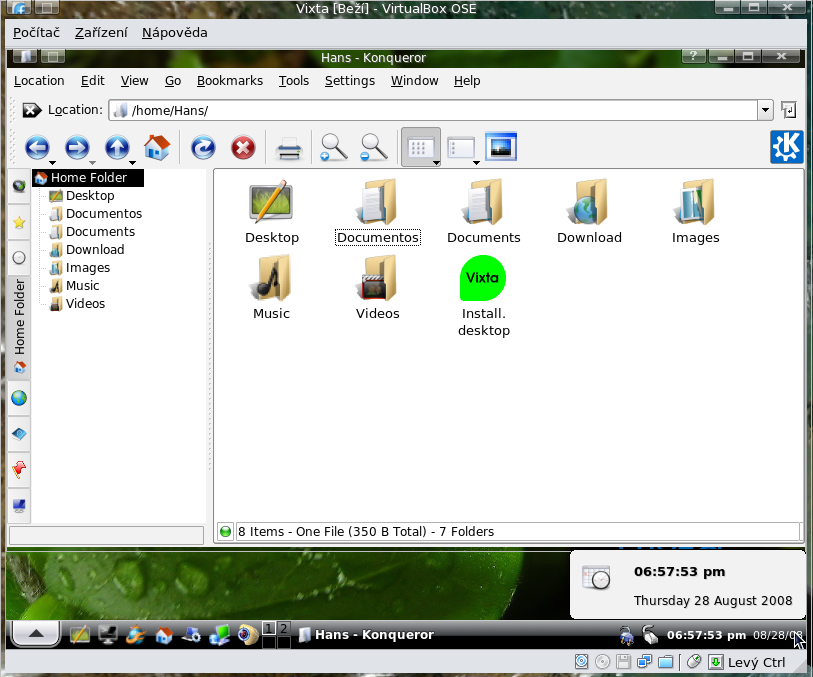
Task: Open the History clock sidebar tab
Action: (19, 258)
